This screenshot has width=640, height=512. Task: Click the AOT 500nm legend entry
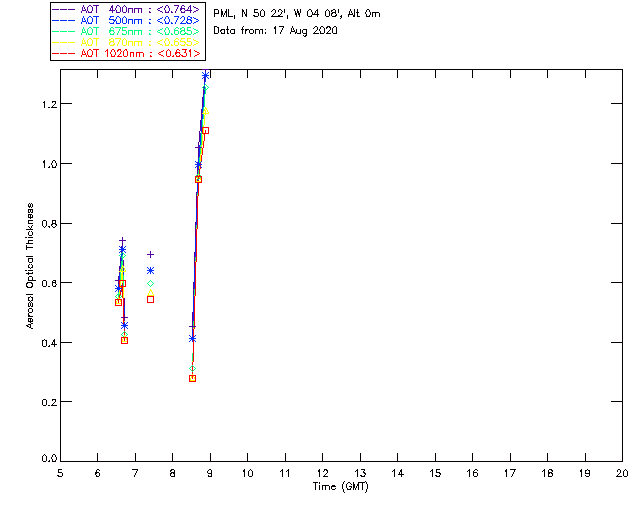coord(127,20)
